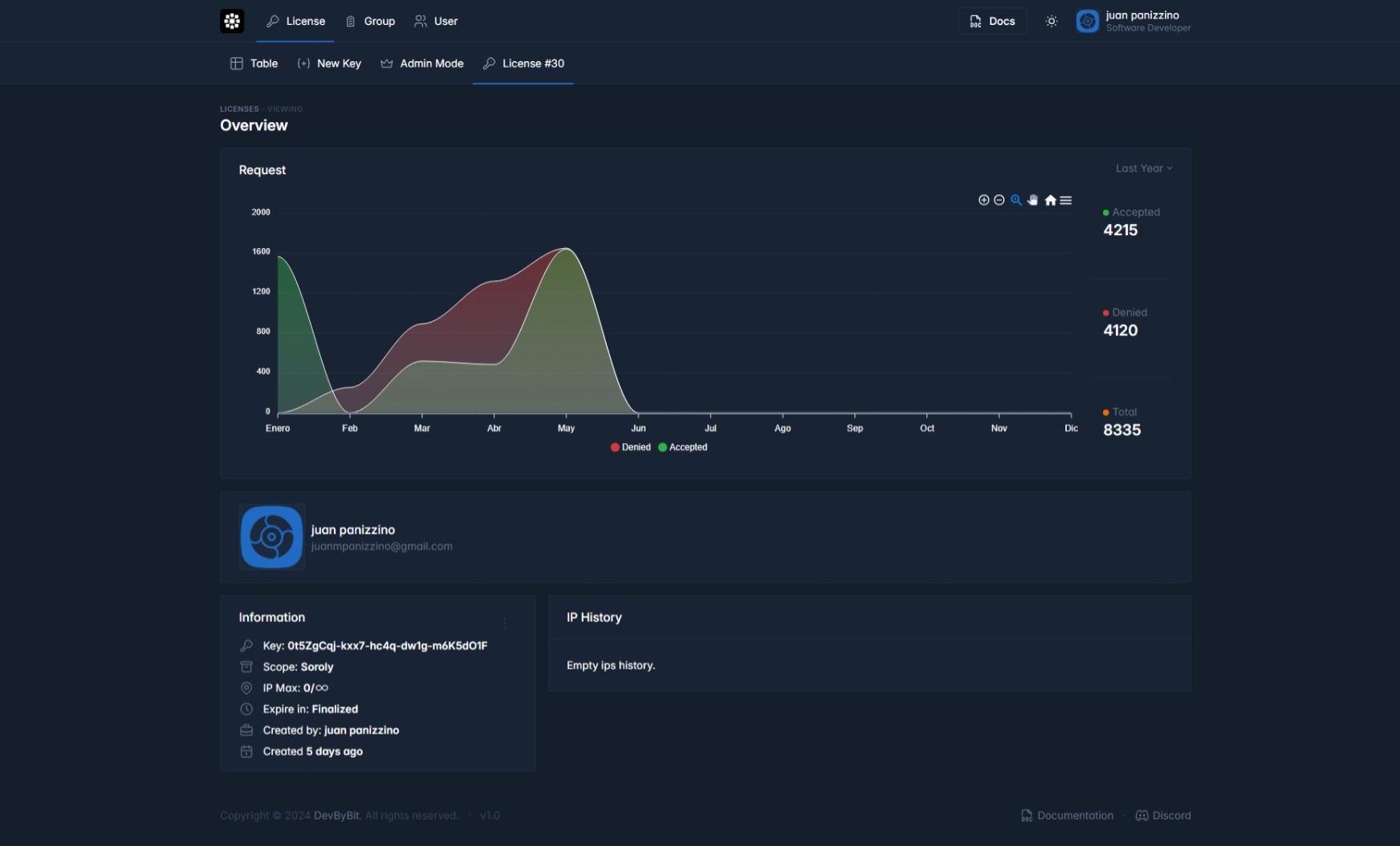Click Total count 8335
This screenshot has width=1400, height=846.
1122,430
